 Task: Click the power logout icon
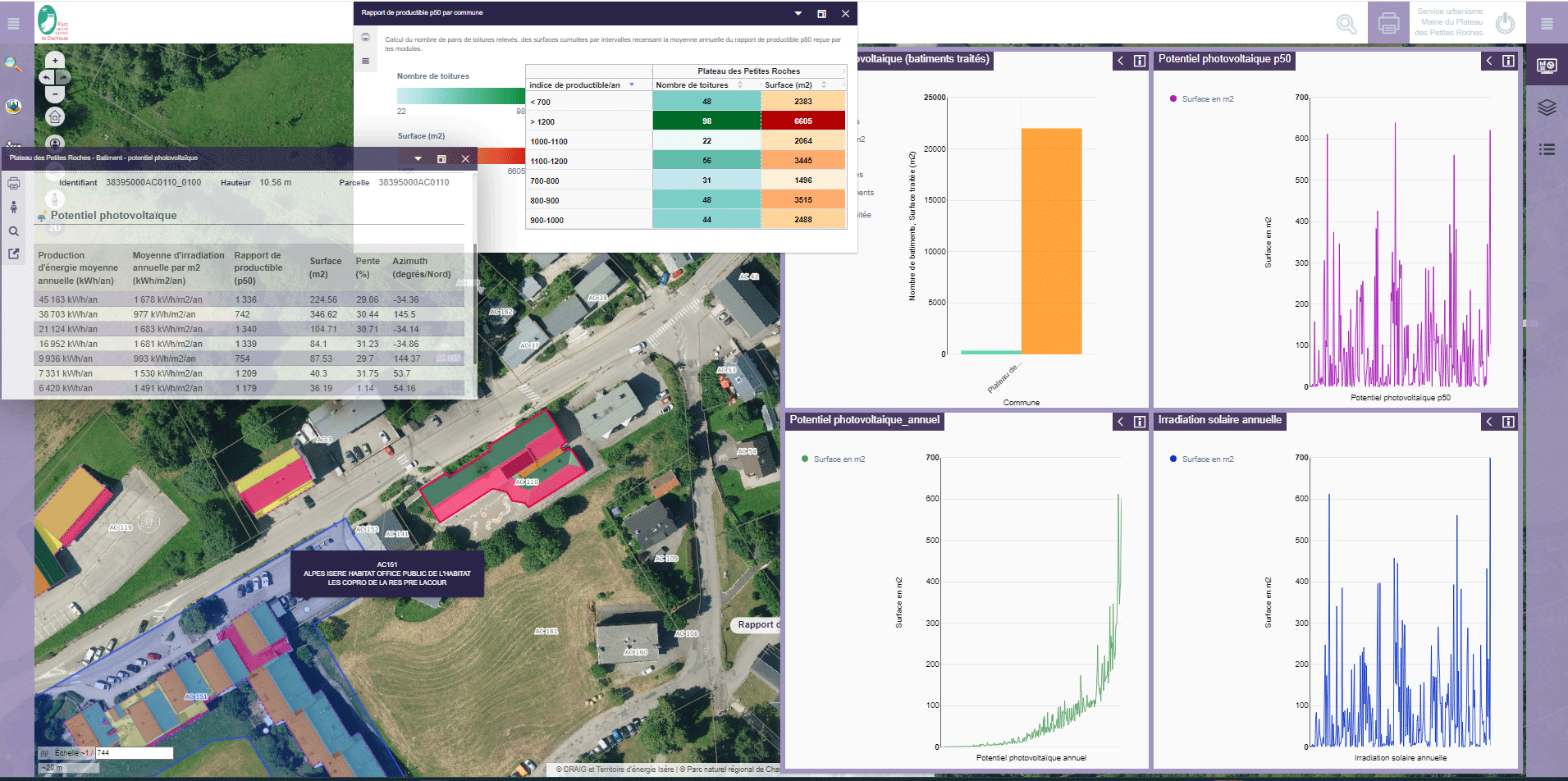coord(1505,23)
